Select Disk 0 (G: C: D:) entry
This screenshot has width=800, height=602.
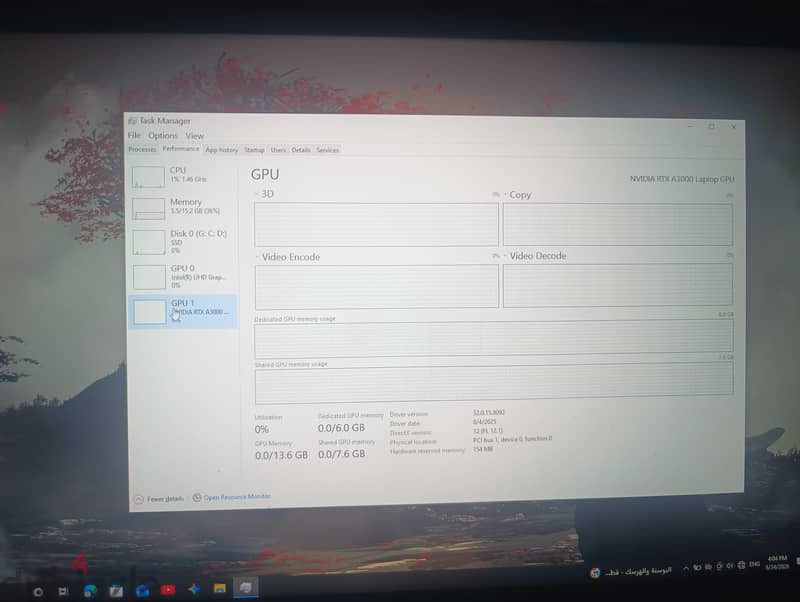(182, 242)
